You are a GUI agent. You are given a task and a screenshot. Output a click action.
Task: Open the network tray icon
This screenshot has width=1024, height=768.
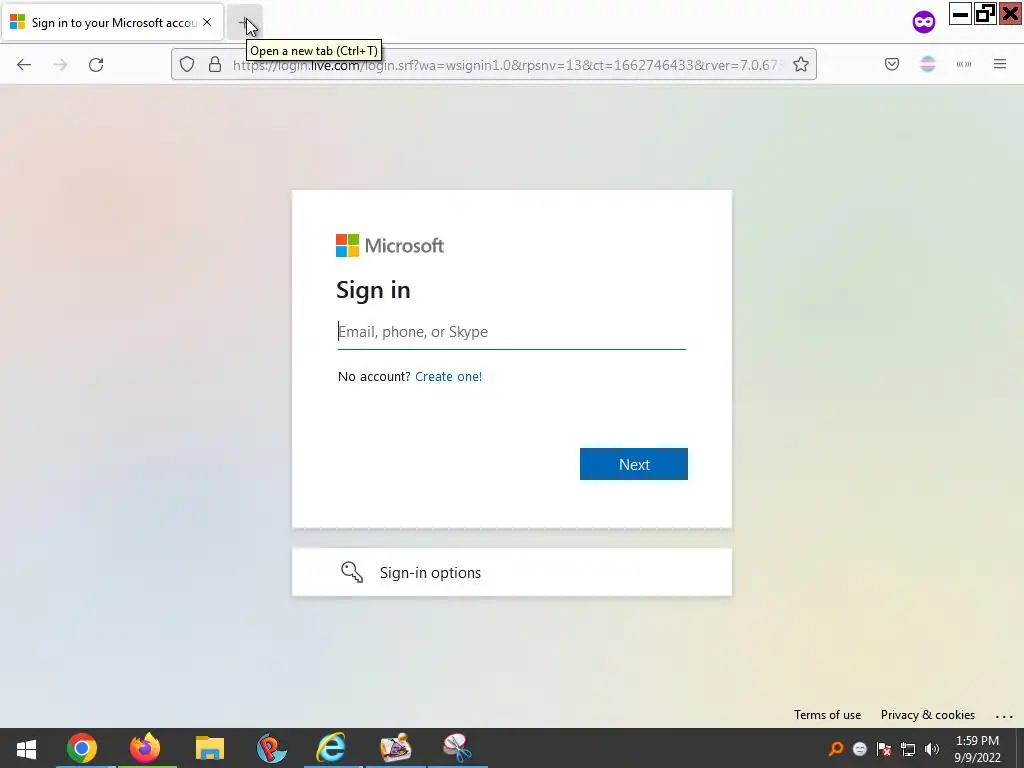tap(908, 749)
